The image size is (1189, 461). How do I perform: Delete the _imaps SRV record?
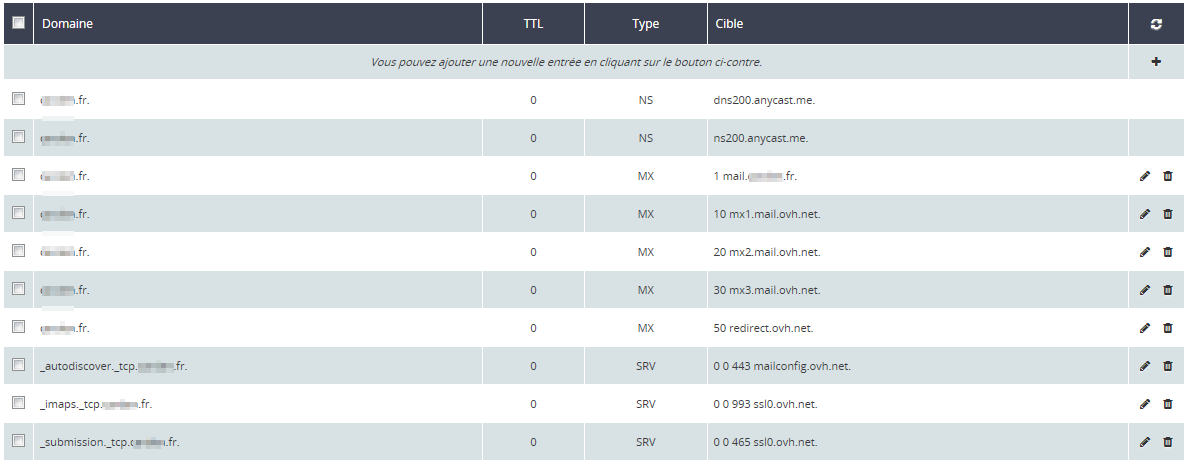(x=1167, y=404)
